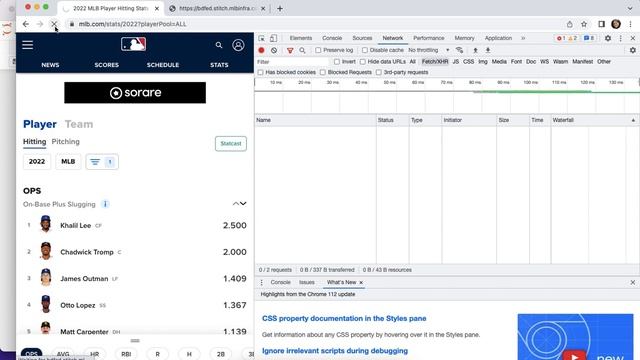640x360 pixels.
Task: Play the What's New video thumbnail
Action: (575, 337)
